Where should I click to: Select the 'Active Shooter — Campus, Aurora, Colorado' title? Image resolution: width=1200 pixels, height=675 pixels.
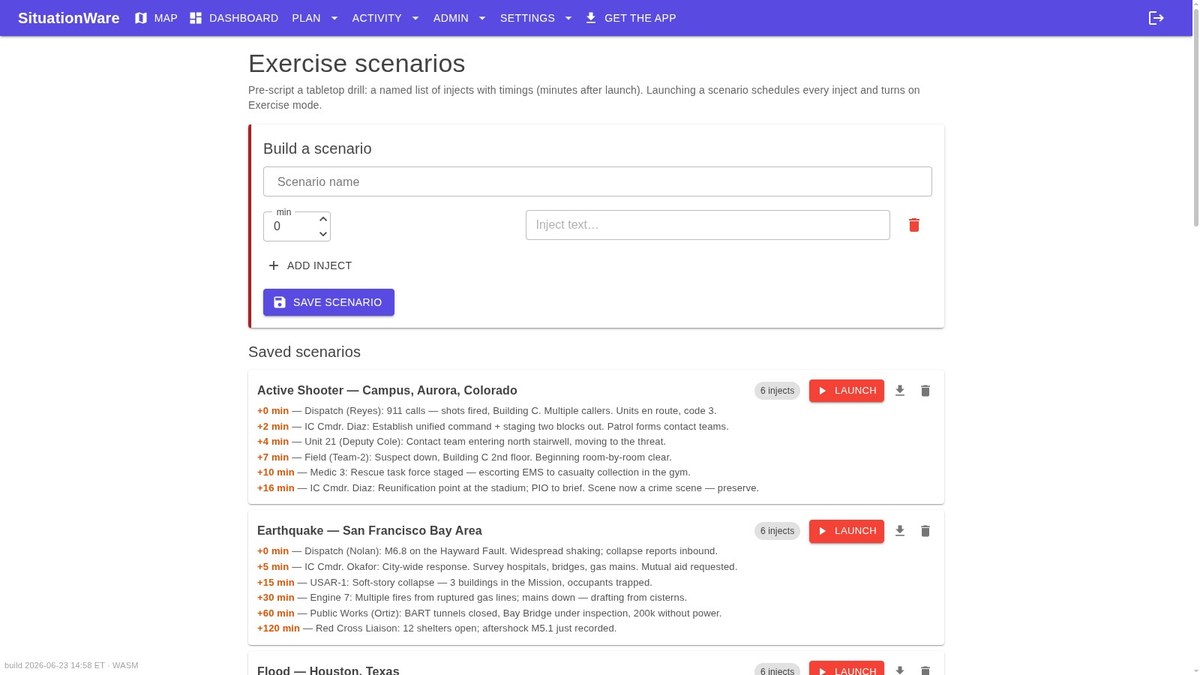[387, 390]
